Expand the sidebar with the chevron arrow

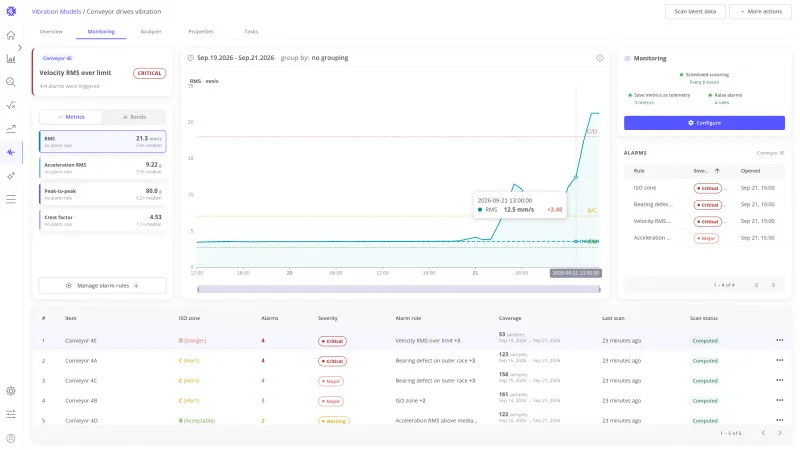coord(19,47)
